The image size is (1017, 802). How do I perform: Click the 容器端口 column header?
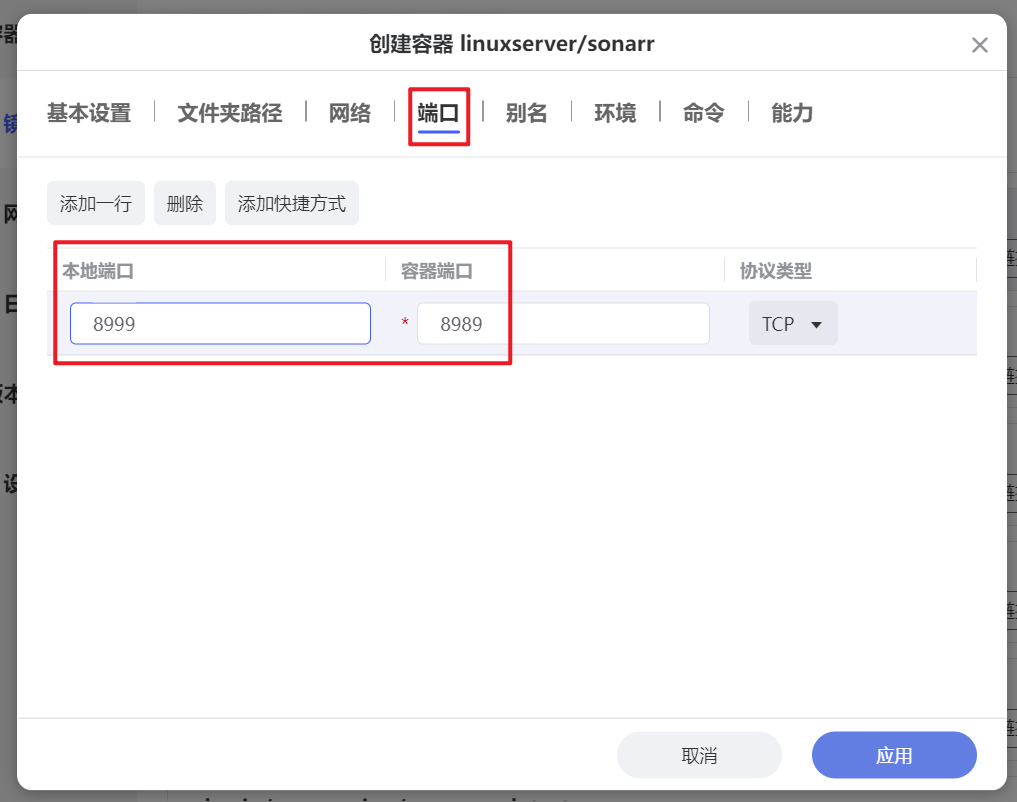[437, 270]
